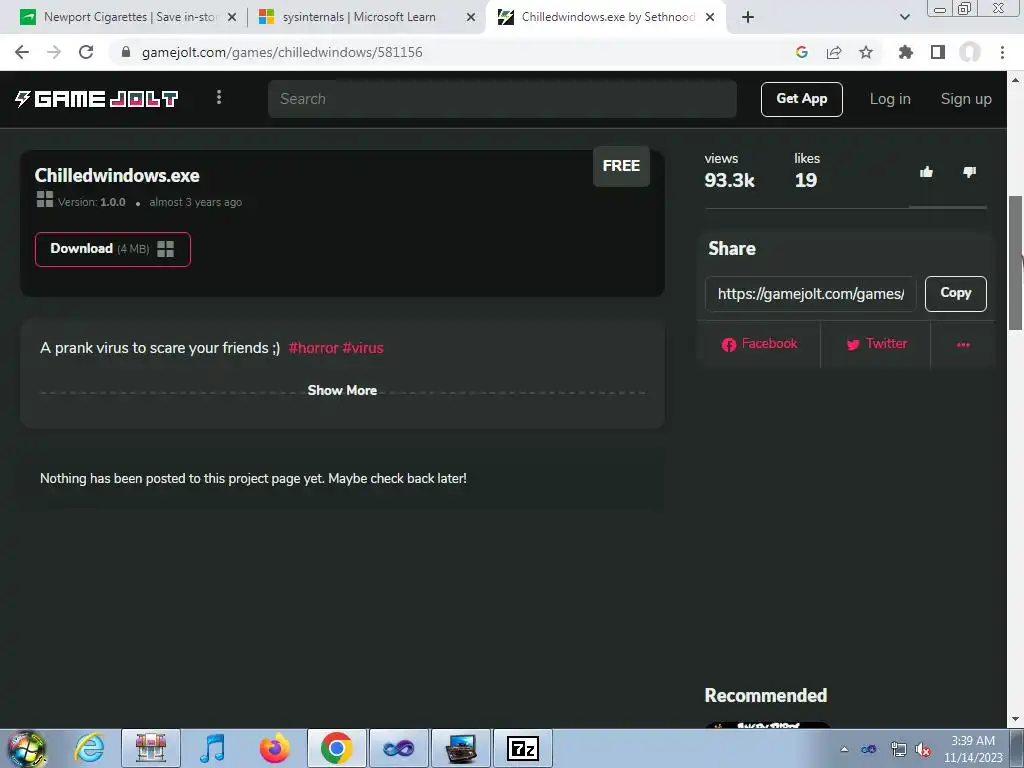The image size is (1024, 768).
Task: Click the share URL text field
Action: point(810,294)
